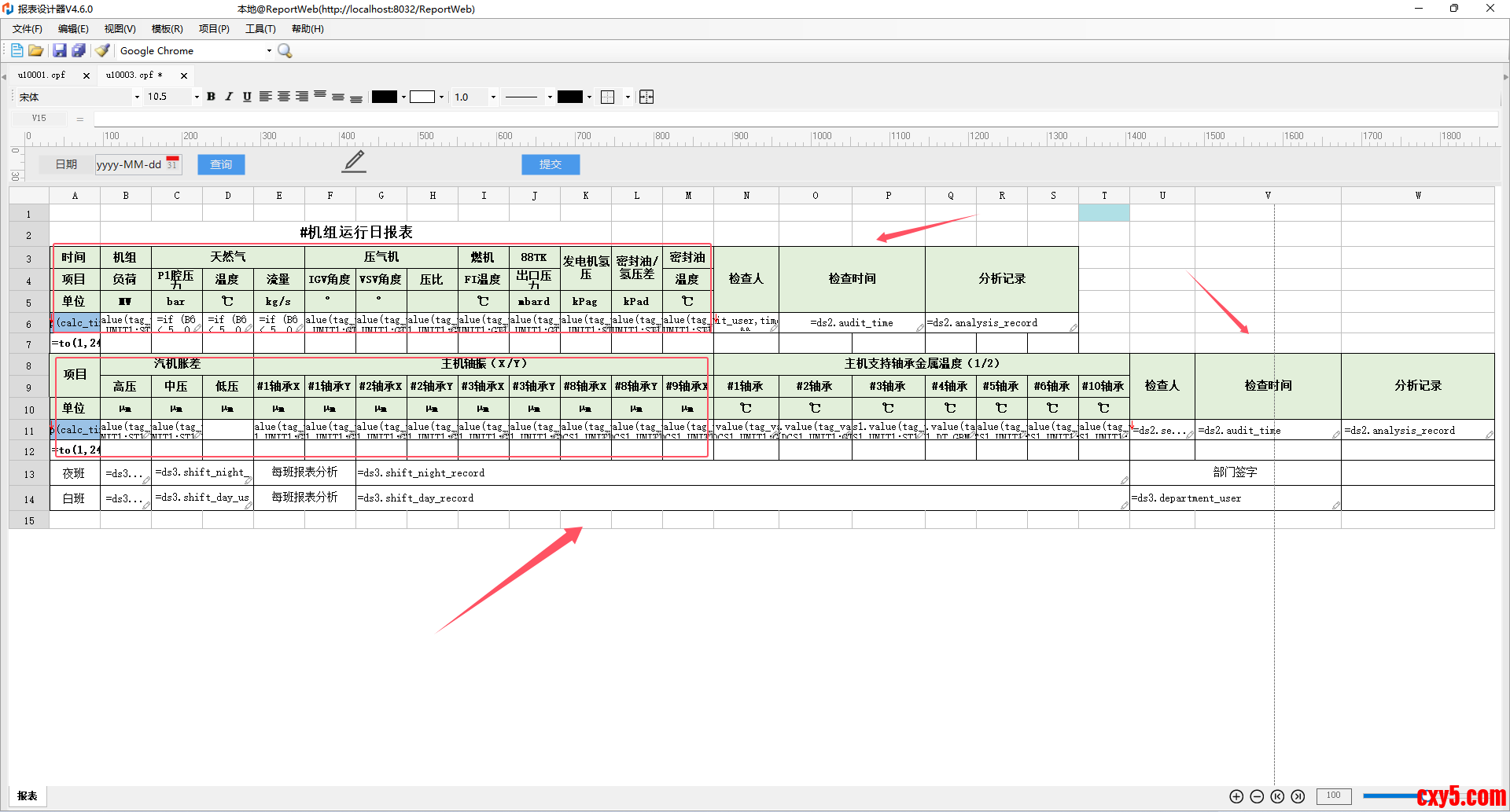
Task: Expand the 宋体 font family dropdown
Action: (x=137, y=97)
